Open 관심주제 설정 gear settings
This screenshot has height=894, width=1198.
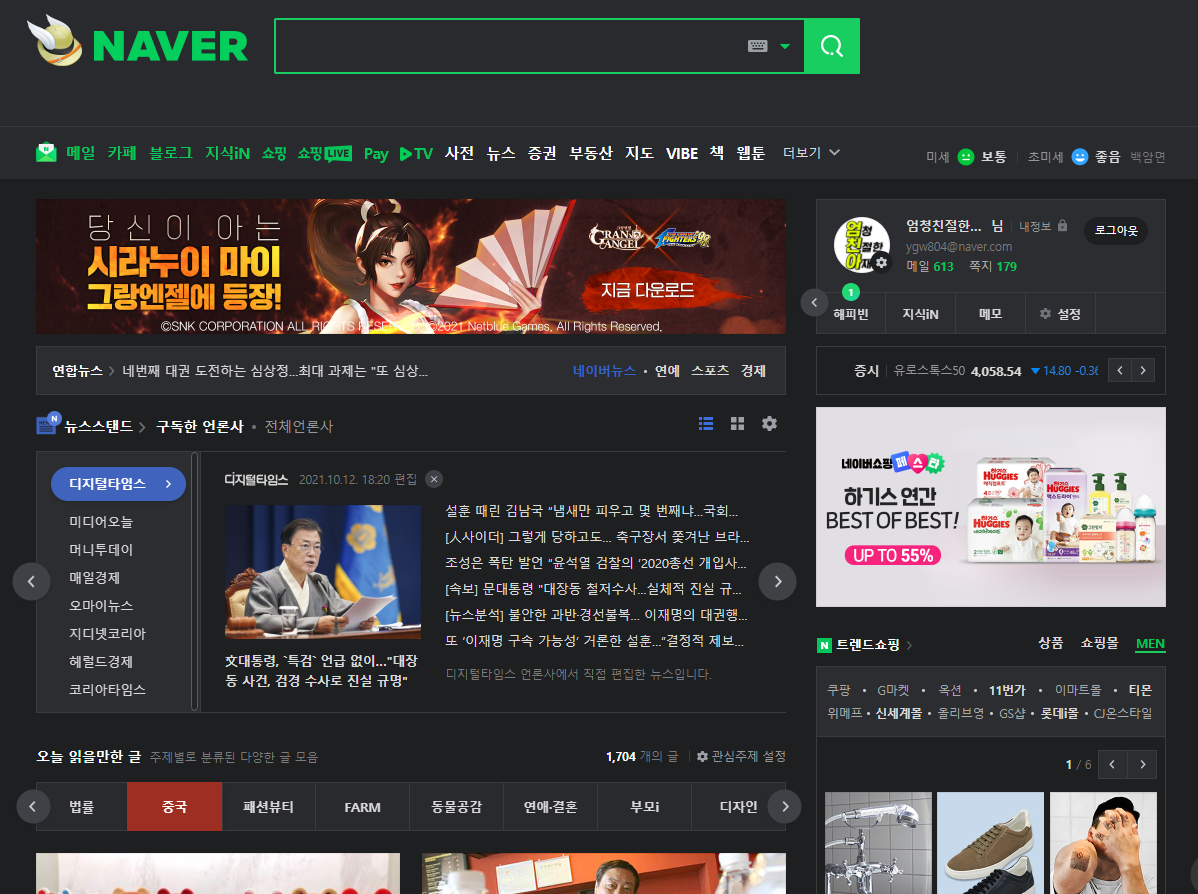point(741,756)
